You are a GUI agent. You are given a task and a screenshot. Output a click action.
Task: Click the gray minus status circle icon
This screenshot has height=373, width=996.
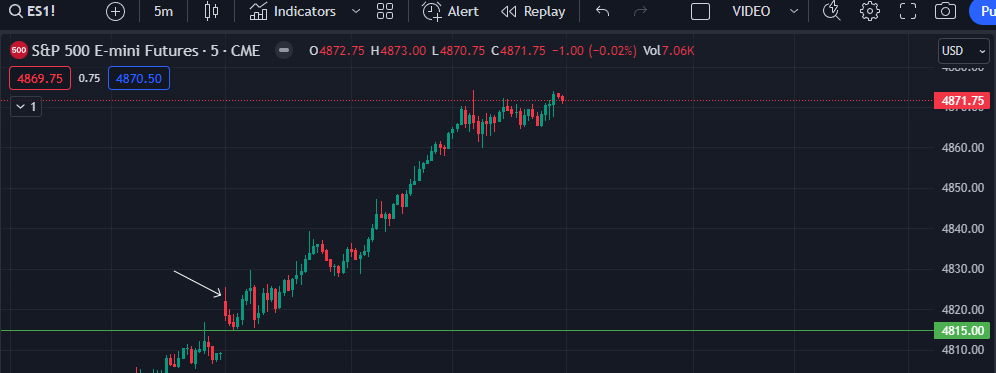tap(284, 51)
